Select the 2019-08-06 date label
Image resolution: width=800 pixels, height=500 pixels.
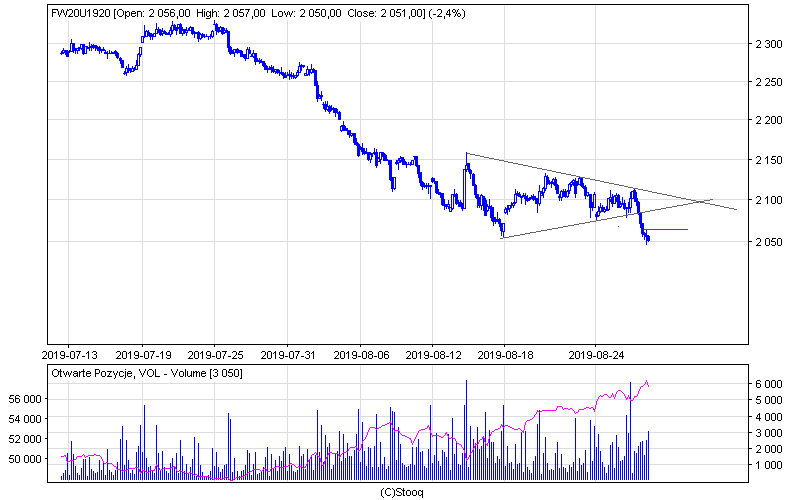[x=361, y=354]
